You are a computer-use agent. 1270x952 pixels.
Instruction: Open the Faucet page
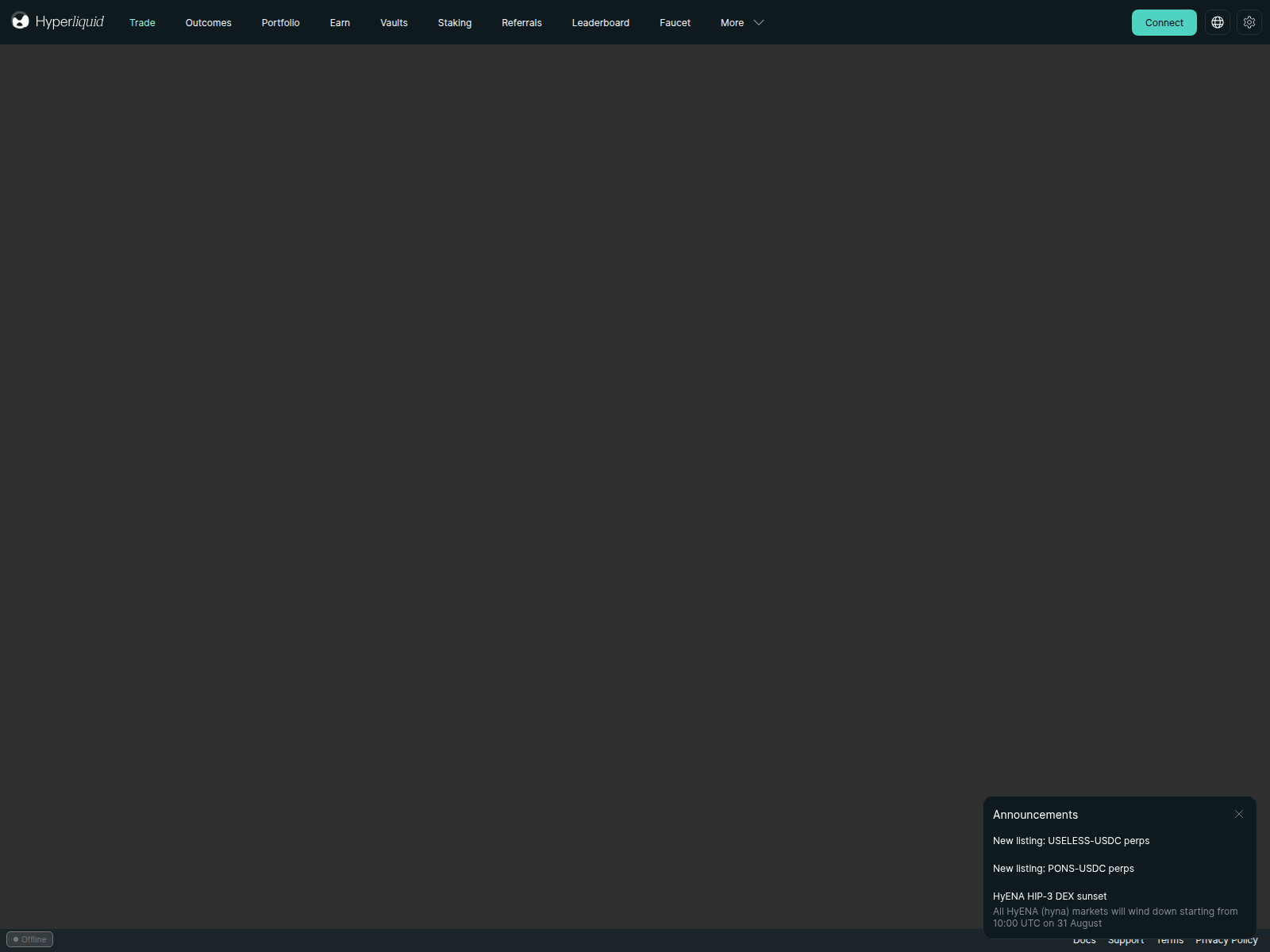[x=675, y=23]
